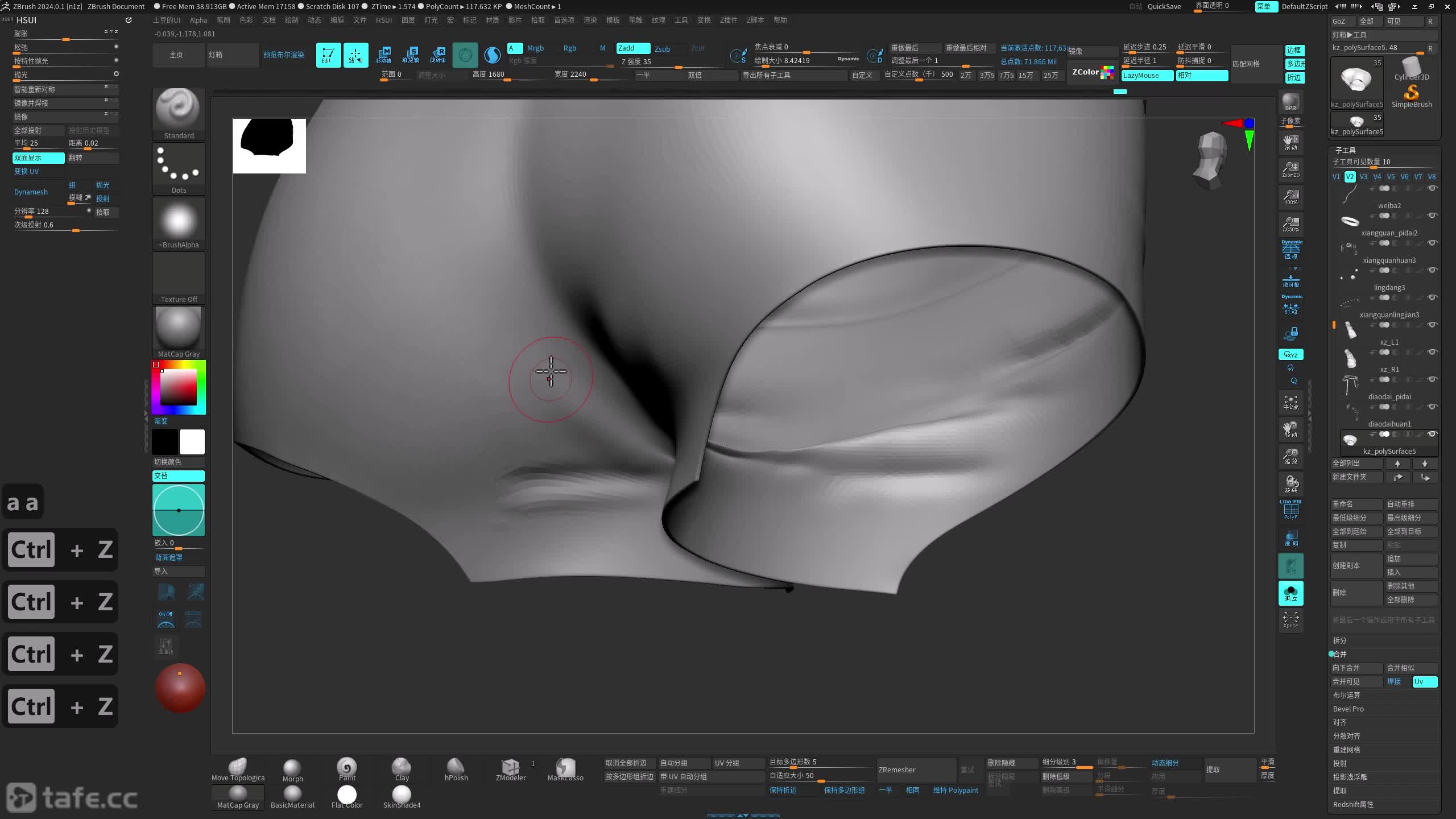
Task: Collapse the Subtool (子工具) panel header
Action: [x=1346, y=150]
